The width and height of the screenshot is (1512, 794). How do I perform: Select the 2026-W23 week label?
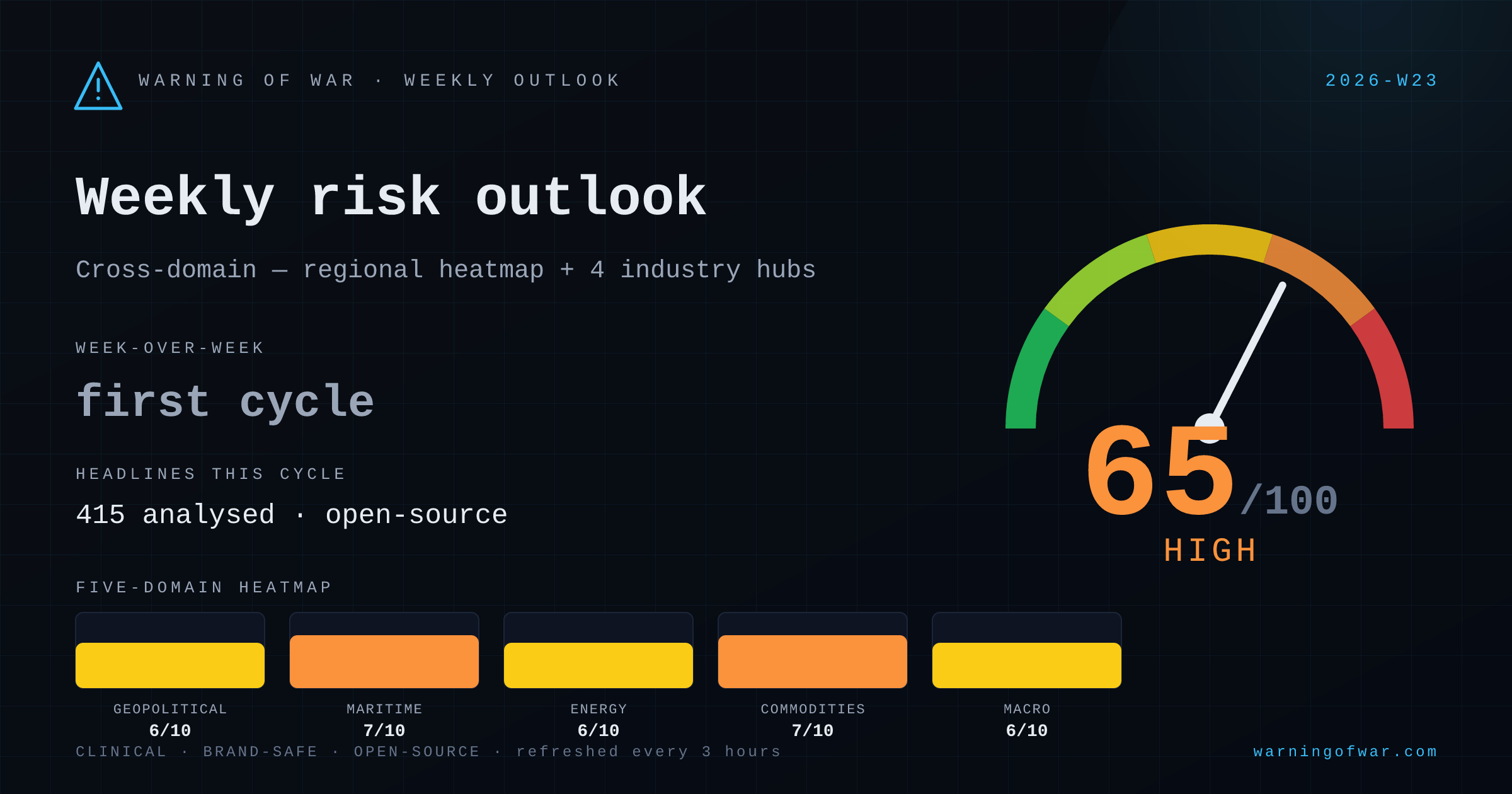coord(1382,81)
